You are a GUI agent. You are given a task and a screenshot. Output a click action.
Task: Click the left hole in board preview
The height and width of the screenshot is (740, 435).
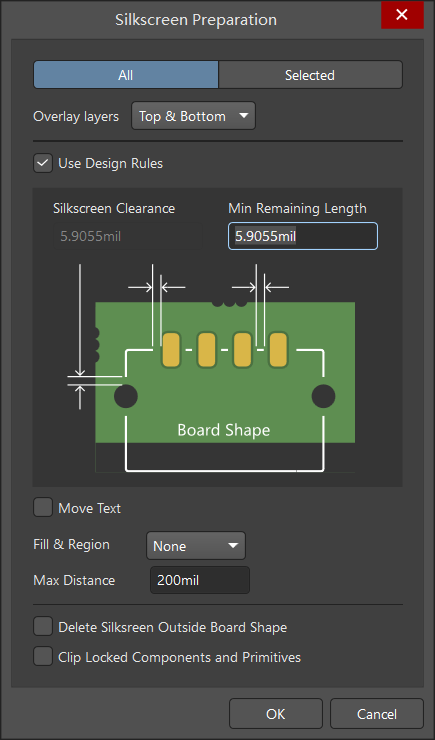(x=126, y=396)
